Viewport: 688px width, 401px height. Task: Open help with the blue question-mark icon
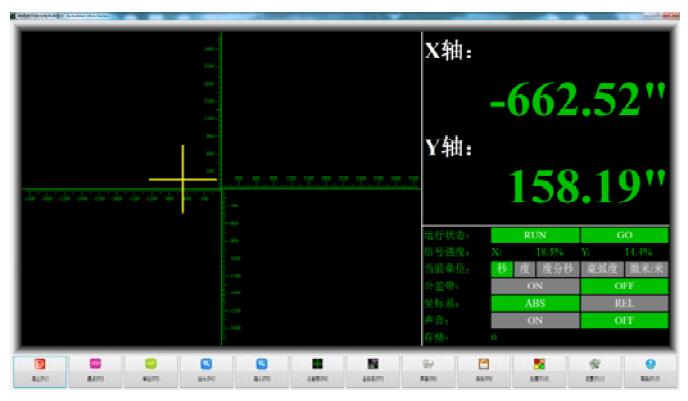[648, 369]
